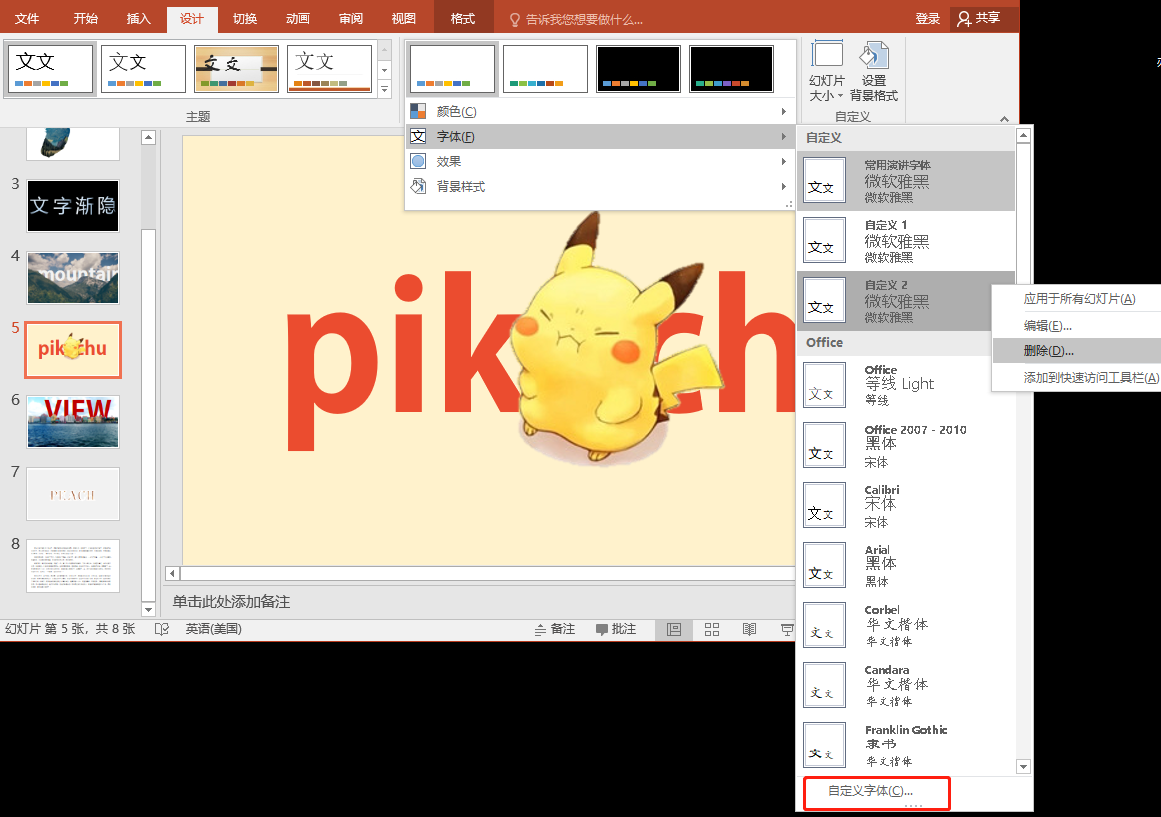Switch to the 开始 ribbon tab

point(85,19)
